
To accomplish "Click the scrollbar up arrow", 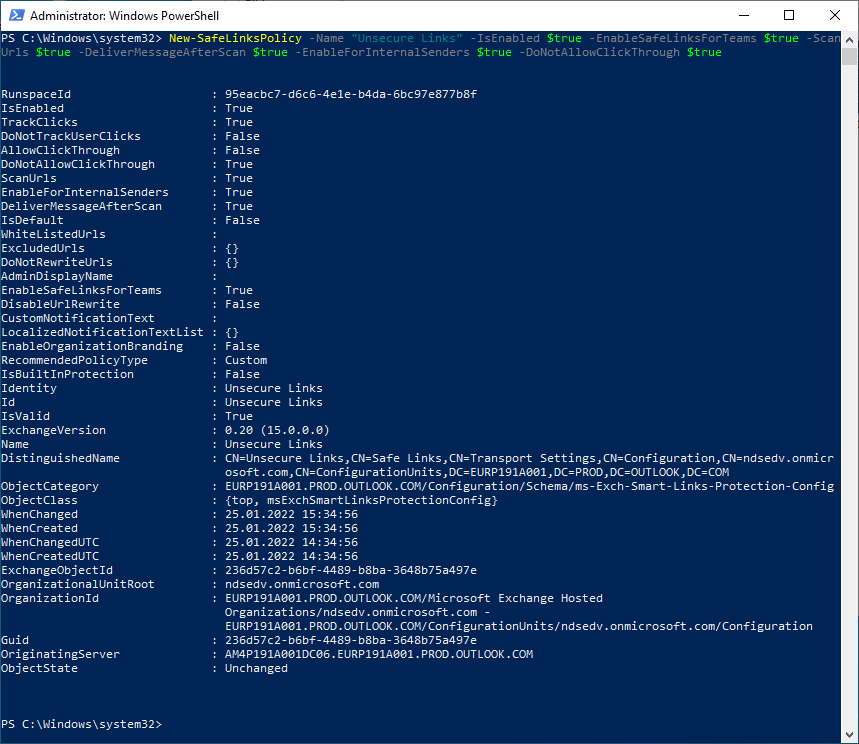I will 849,39.
